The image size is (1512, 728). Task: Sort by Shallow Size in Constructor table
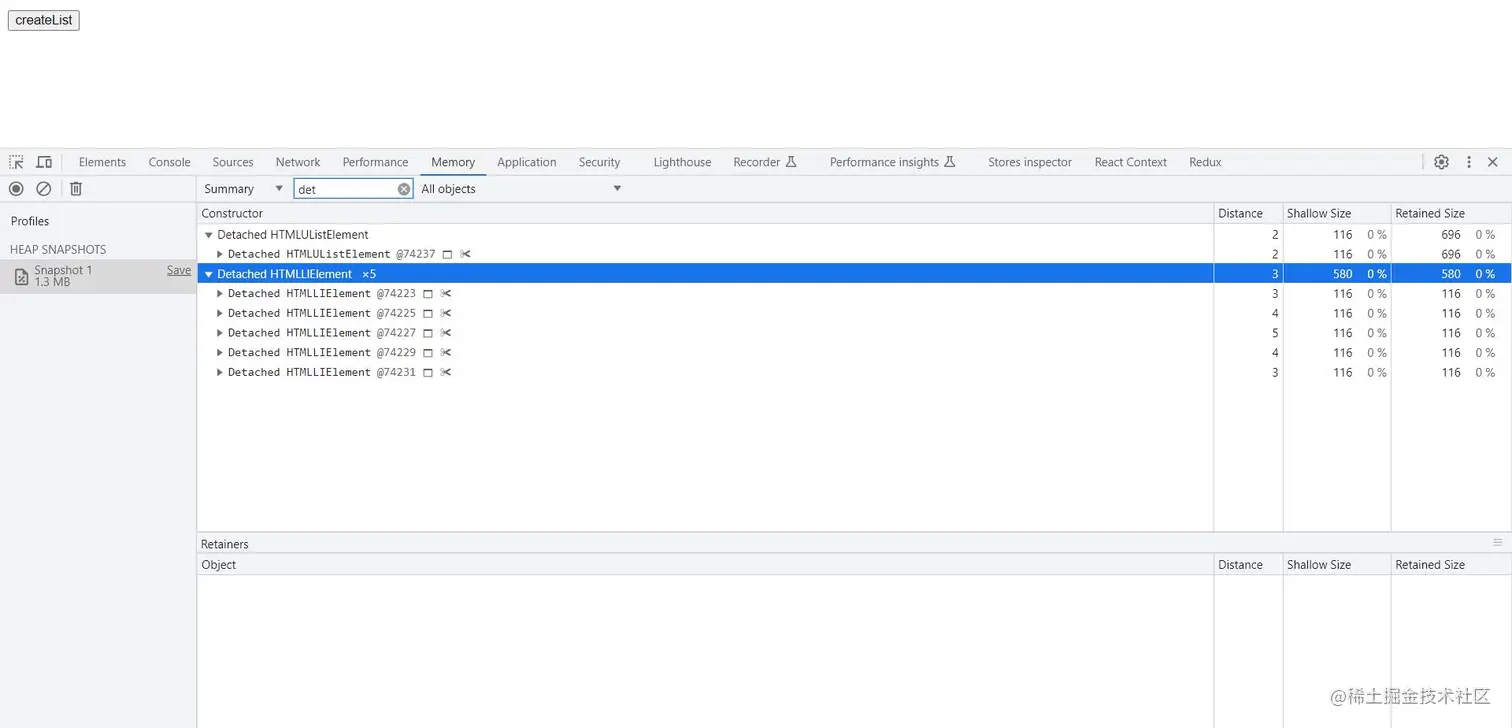point(1337,213)
